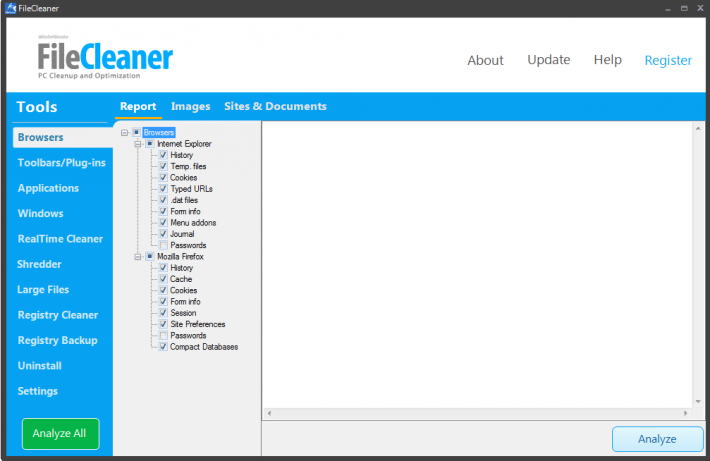
Task: Toggle Mozilla Firefox History checkbox
Action: point(163,268)
